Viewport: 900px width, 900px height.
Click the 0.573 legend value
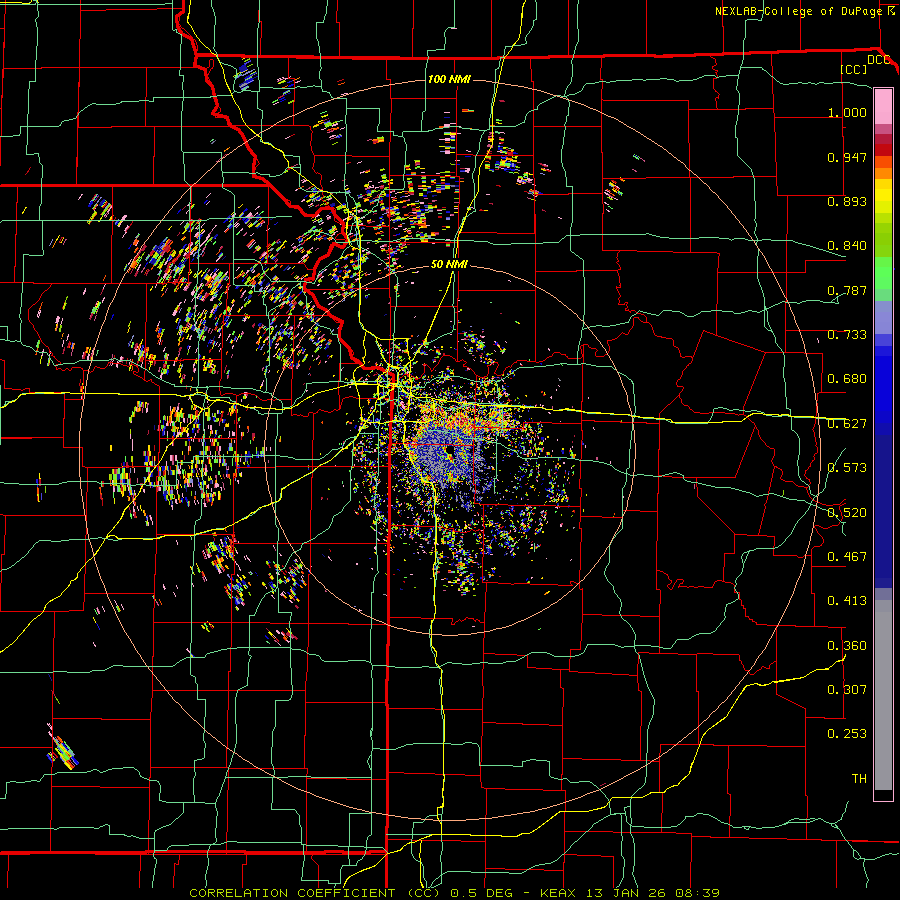pyautogui.click(x=847, y=468)
